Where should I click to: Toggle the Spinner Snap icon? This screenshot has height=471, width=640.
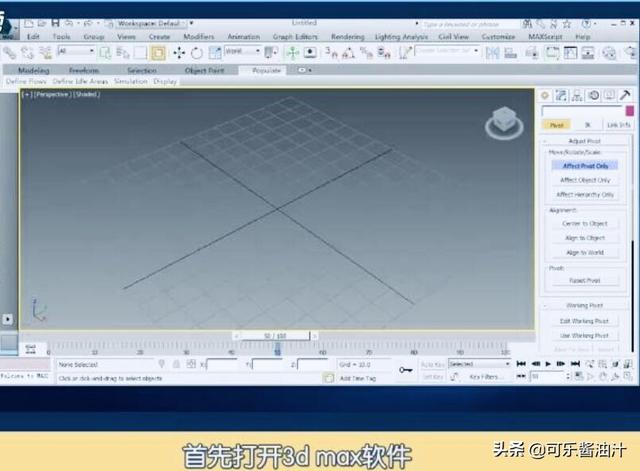[384, 52]
